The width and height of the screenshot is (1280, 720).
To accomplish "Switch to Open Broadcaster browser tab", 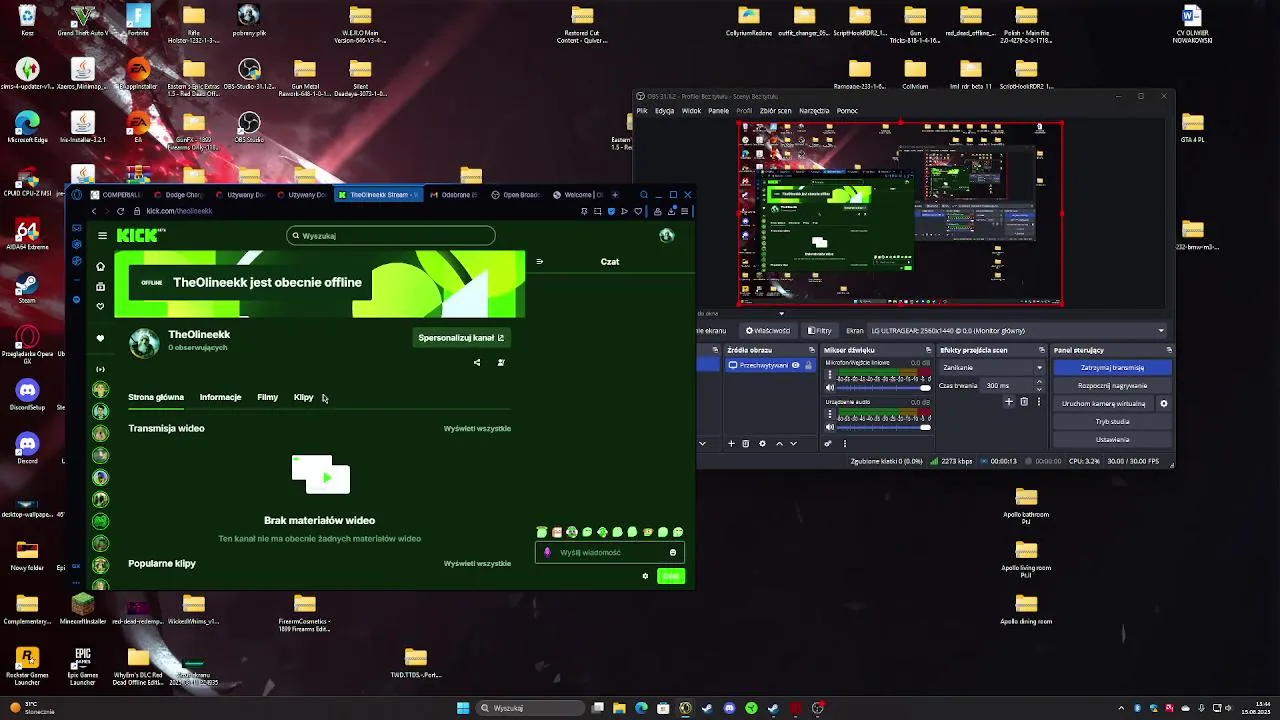I will coord(516,195).
